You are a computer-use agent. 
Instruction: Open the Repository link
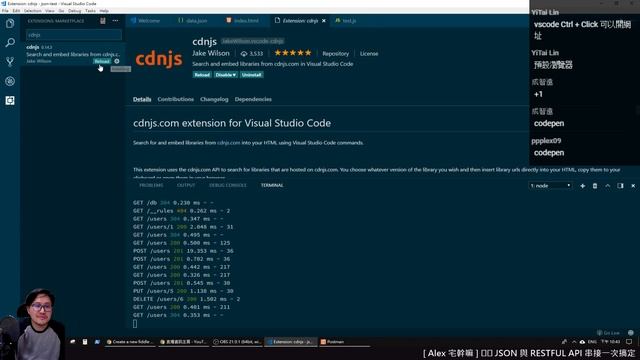point(336,53)
